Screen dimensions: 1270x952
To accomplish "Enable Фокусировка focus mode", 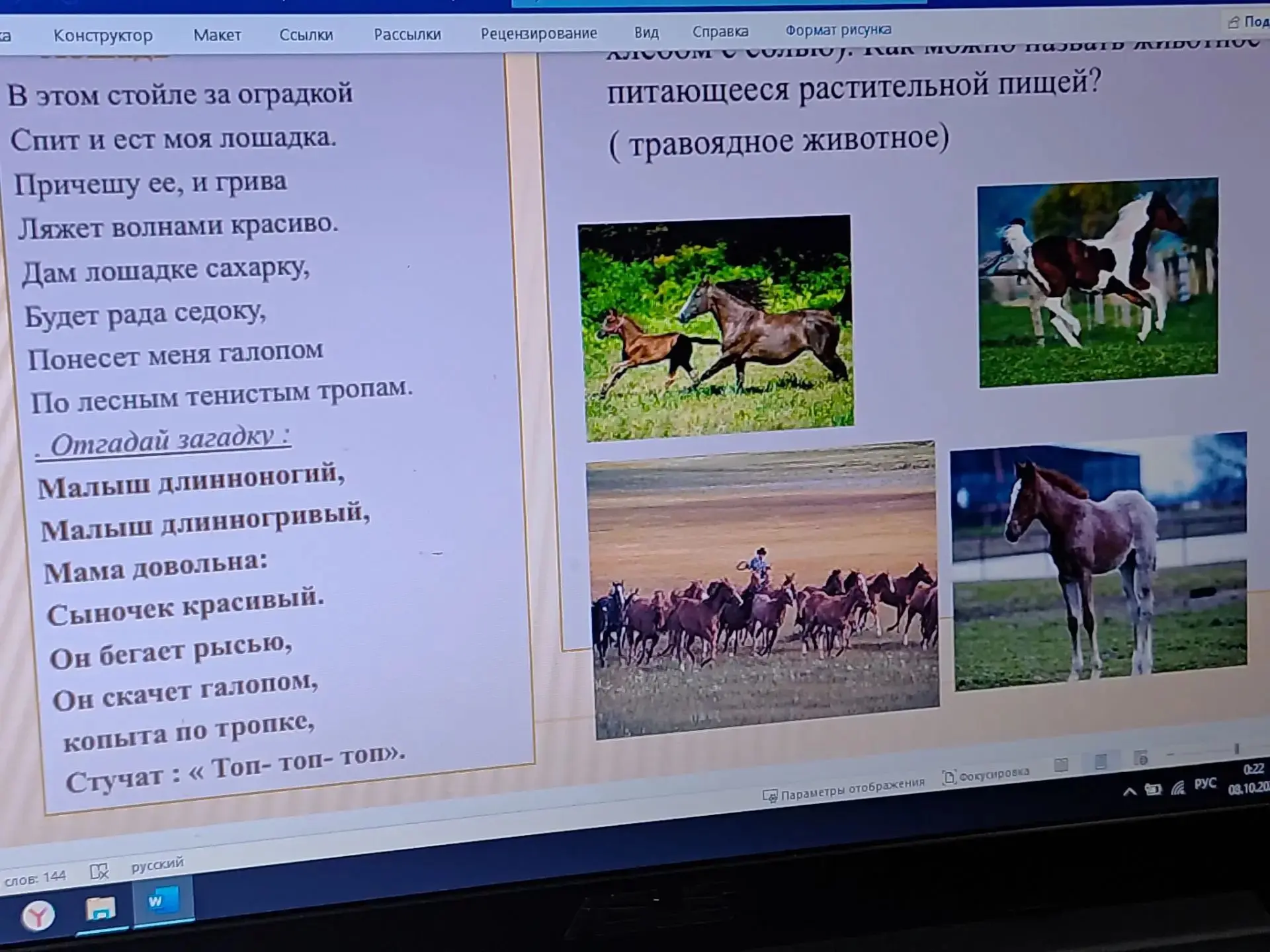I will click(986, 774).
